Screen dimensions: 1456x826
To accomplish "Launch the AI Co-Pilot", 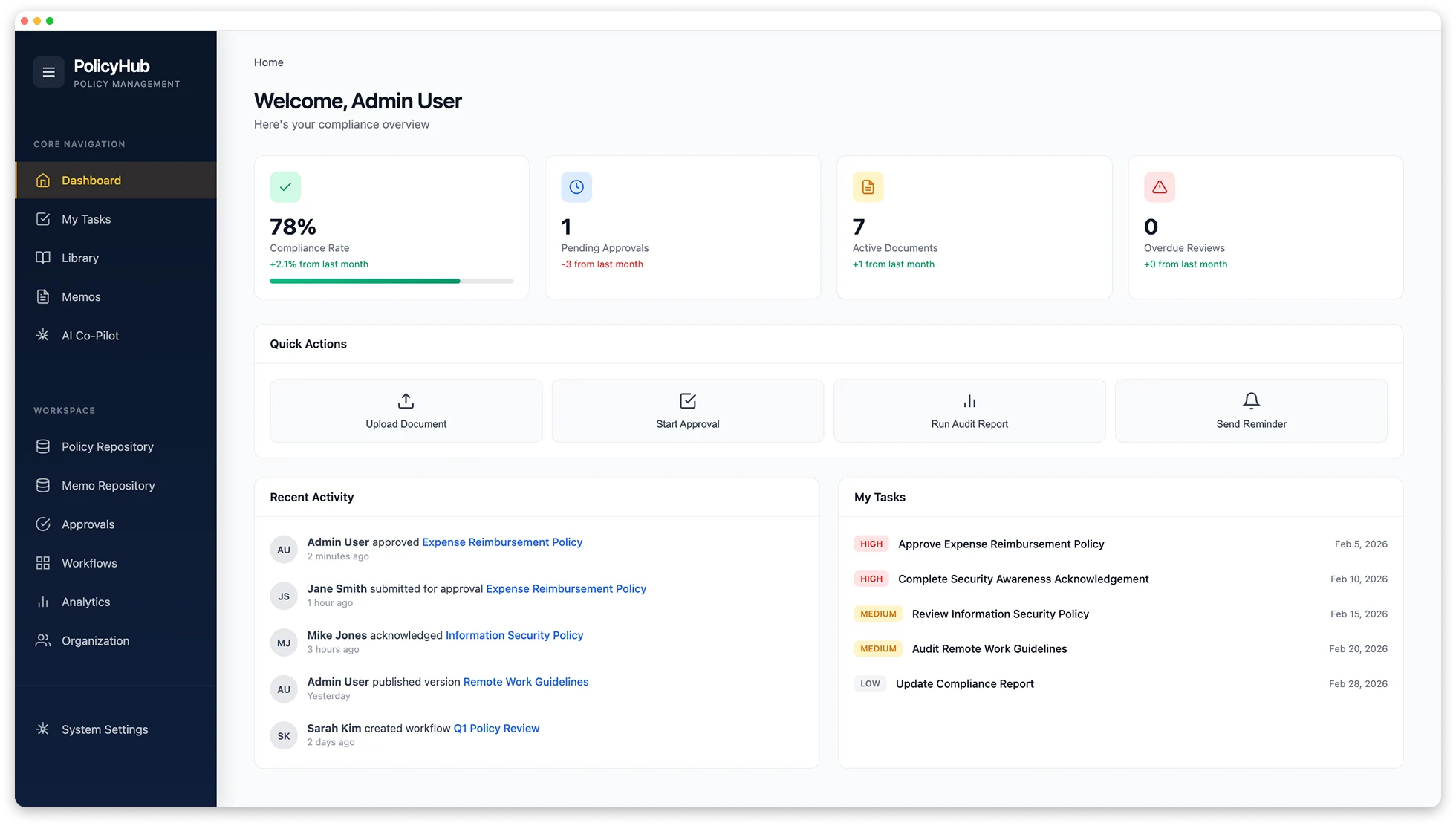I will tap(89, 335).
